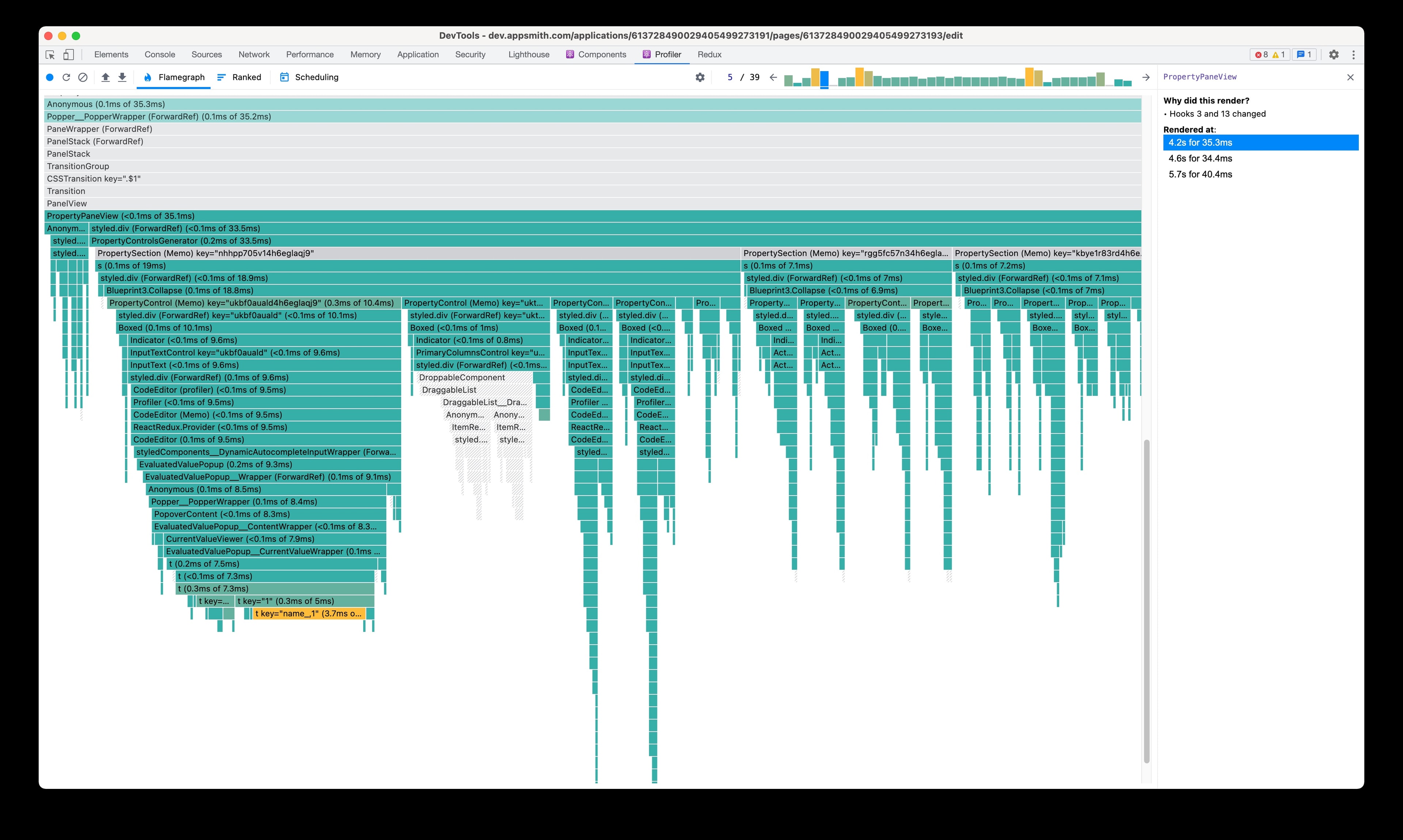
Task: Select PropertySection key nhhpp705v14h6eglaqj9 bar
Action: click(x=418, y=253)
